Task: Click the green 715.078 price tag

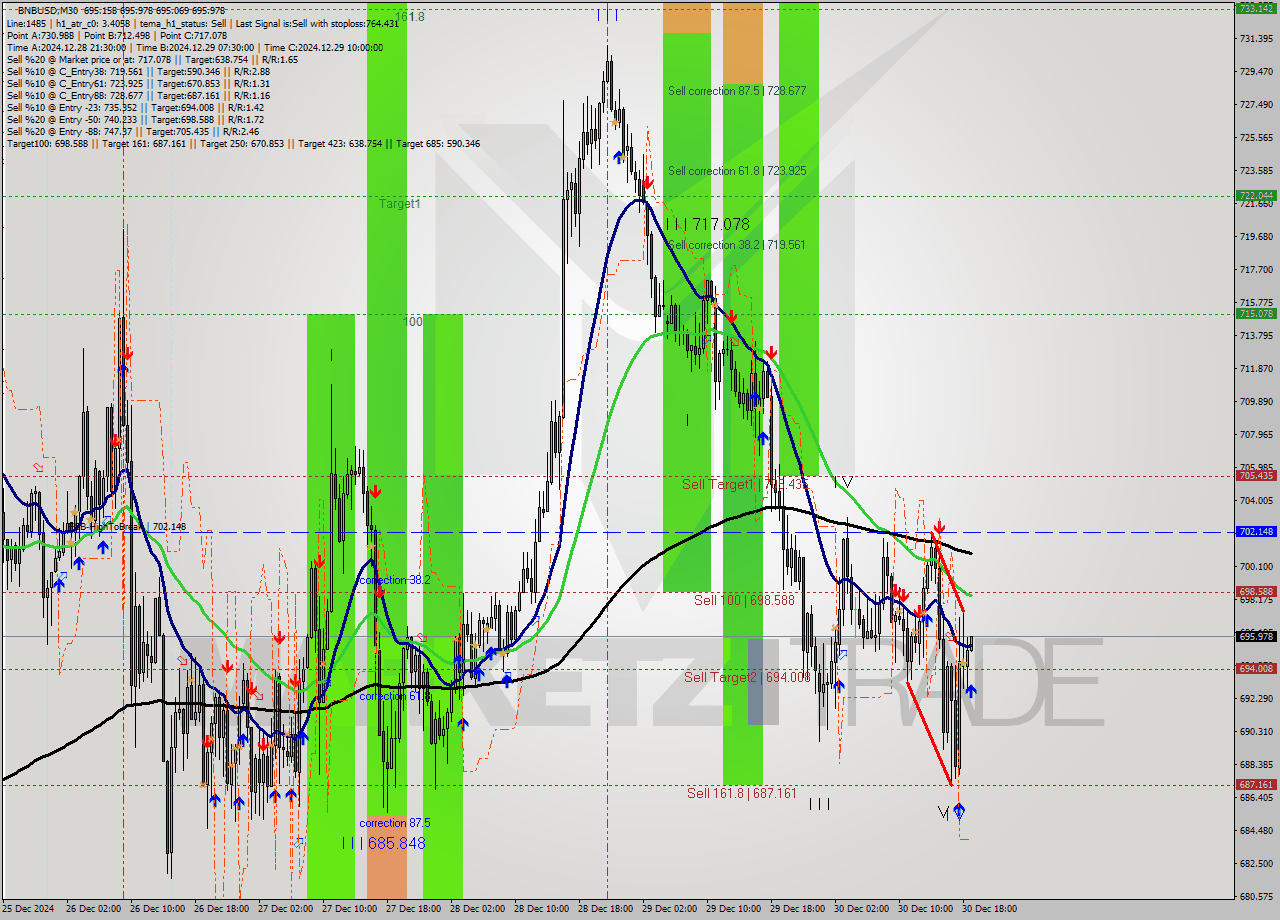Action: point(1256,313)
